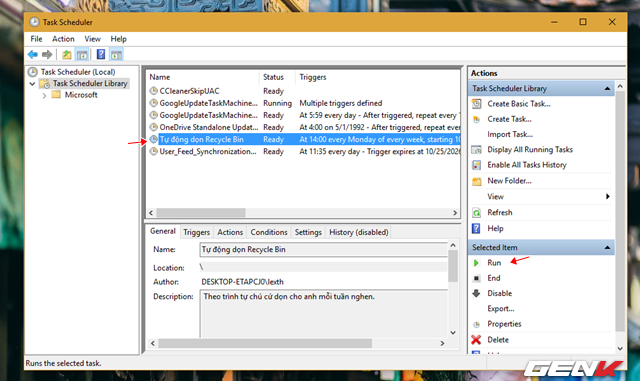The width and height of the screenshot is (640, 381).
Task: Click the task Name input field
Action: point(323,250)
